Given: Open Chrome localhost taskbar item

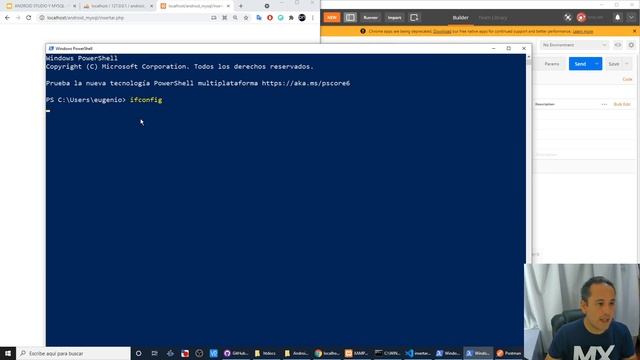Looking at the screenshot, I should (327, 353).
